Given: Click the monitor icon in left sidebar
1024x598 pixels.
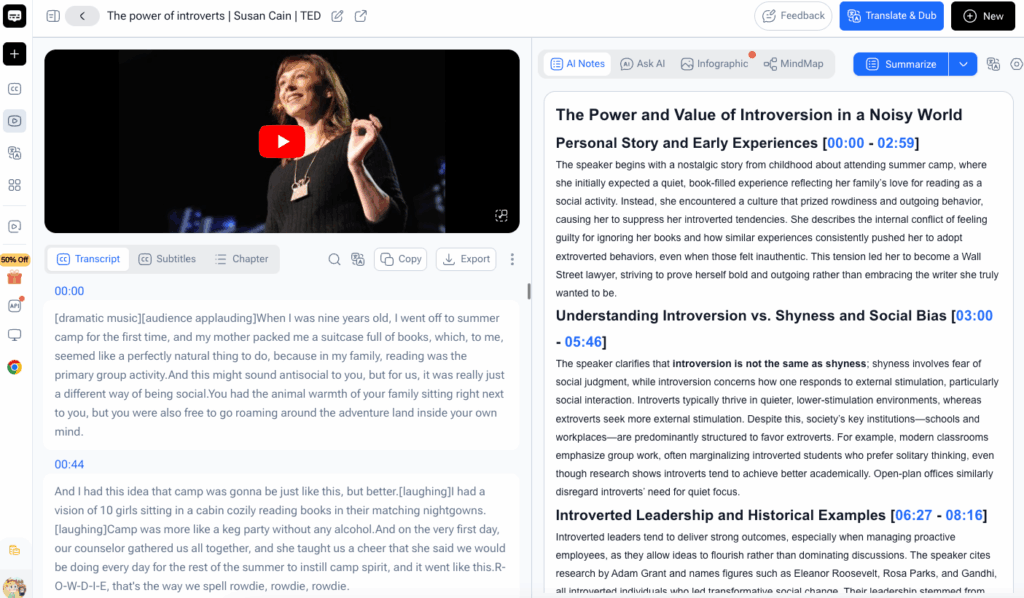Looking at the screenshot, I should point(14,335).
